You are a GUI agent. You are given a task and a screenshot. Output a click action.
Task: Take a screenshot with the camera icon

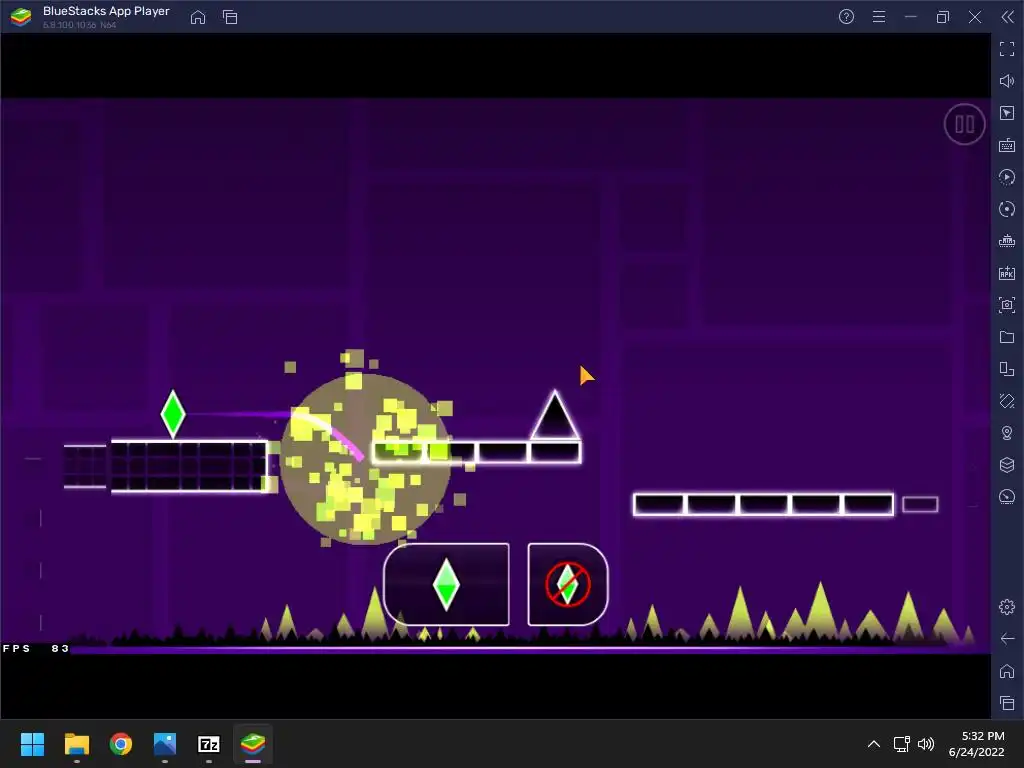click(1007, 305)
